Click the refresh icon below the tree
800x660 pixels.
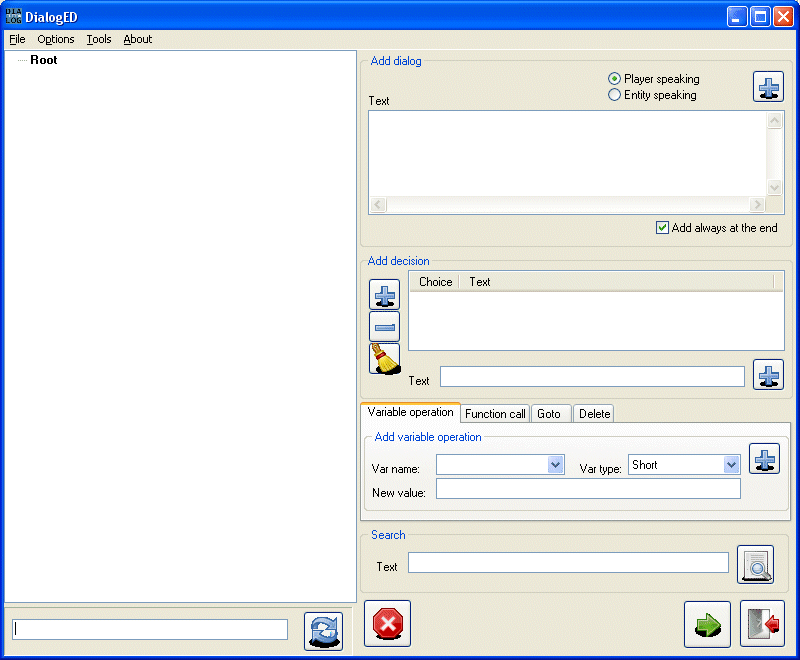point(323,631)
